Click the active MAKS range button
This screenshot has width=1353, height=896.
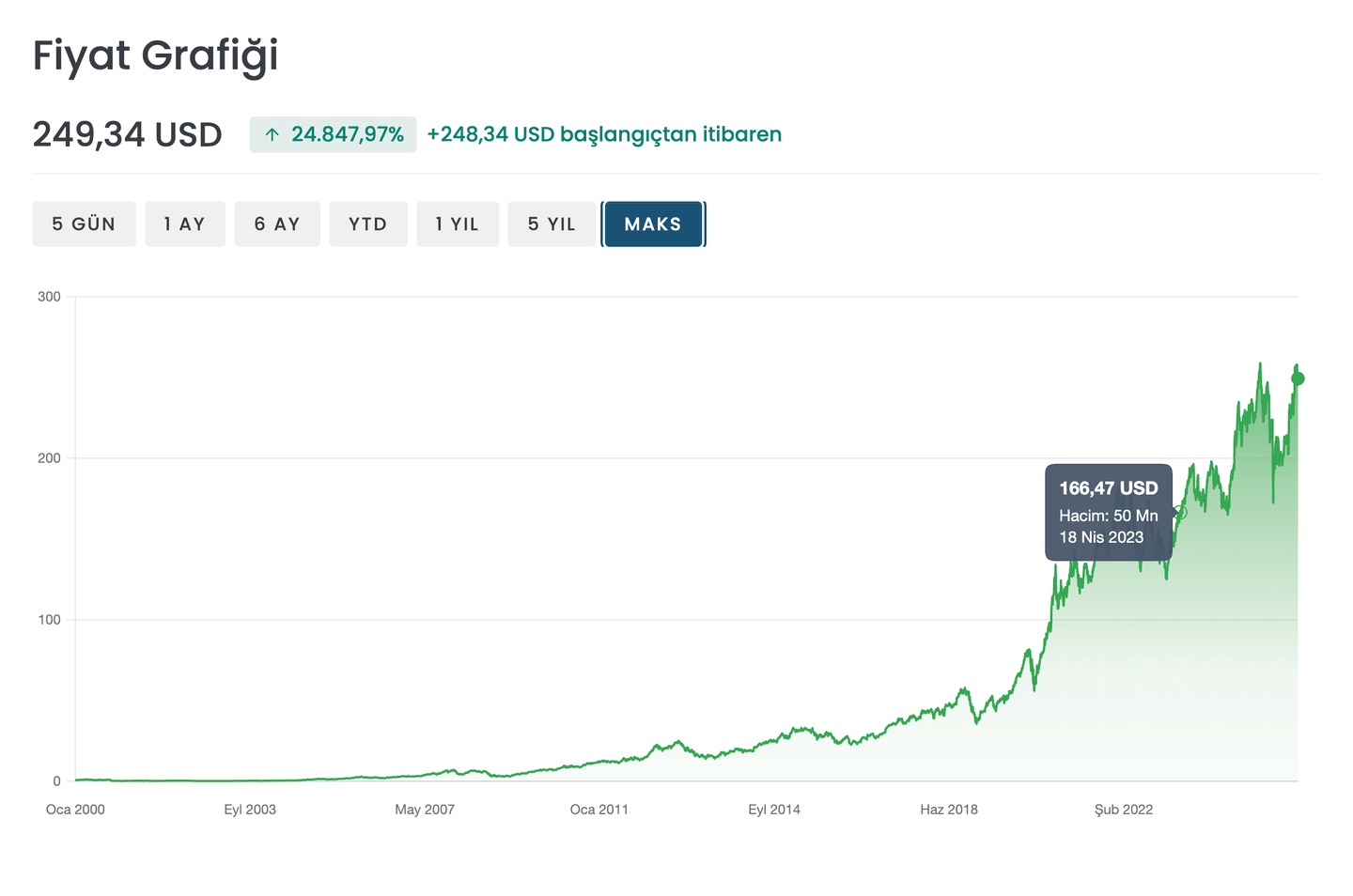[653, 224]
